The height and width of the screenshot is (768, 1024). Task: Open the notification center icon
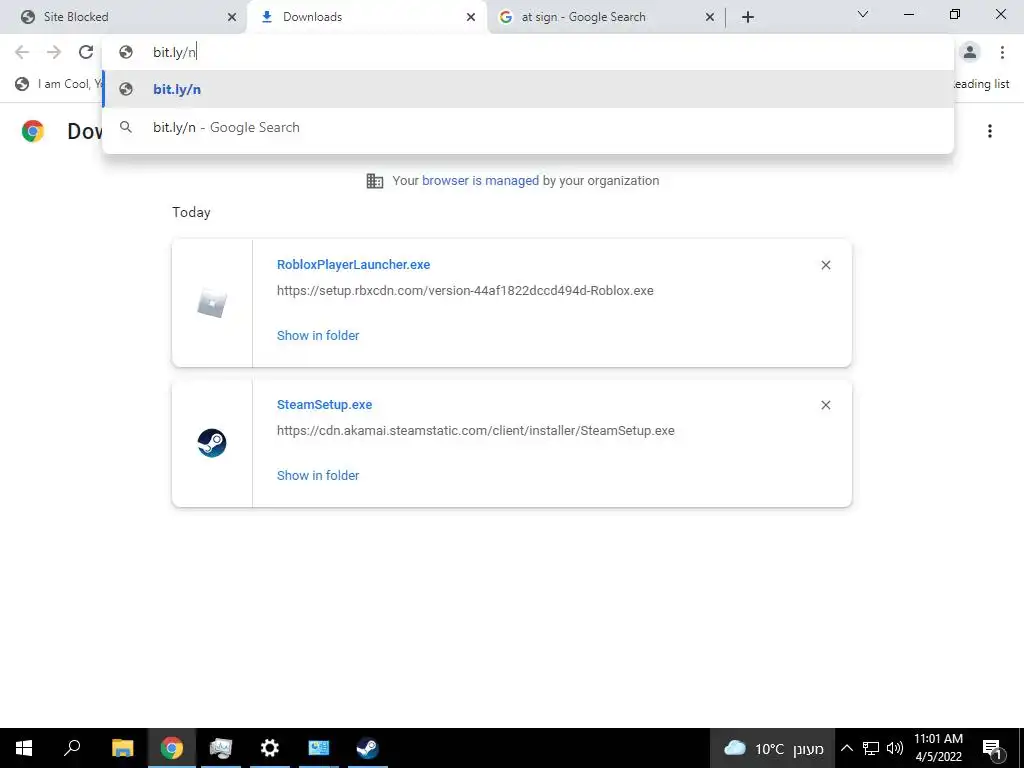pos(993,748)
